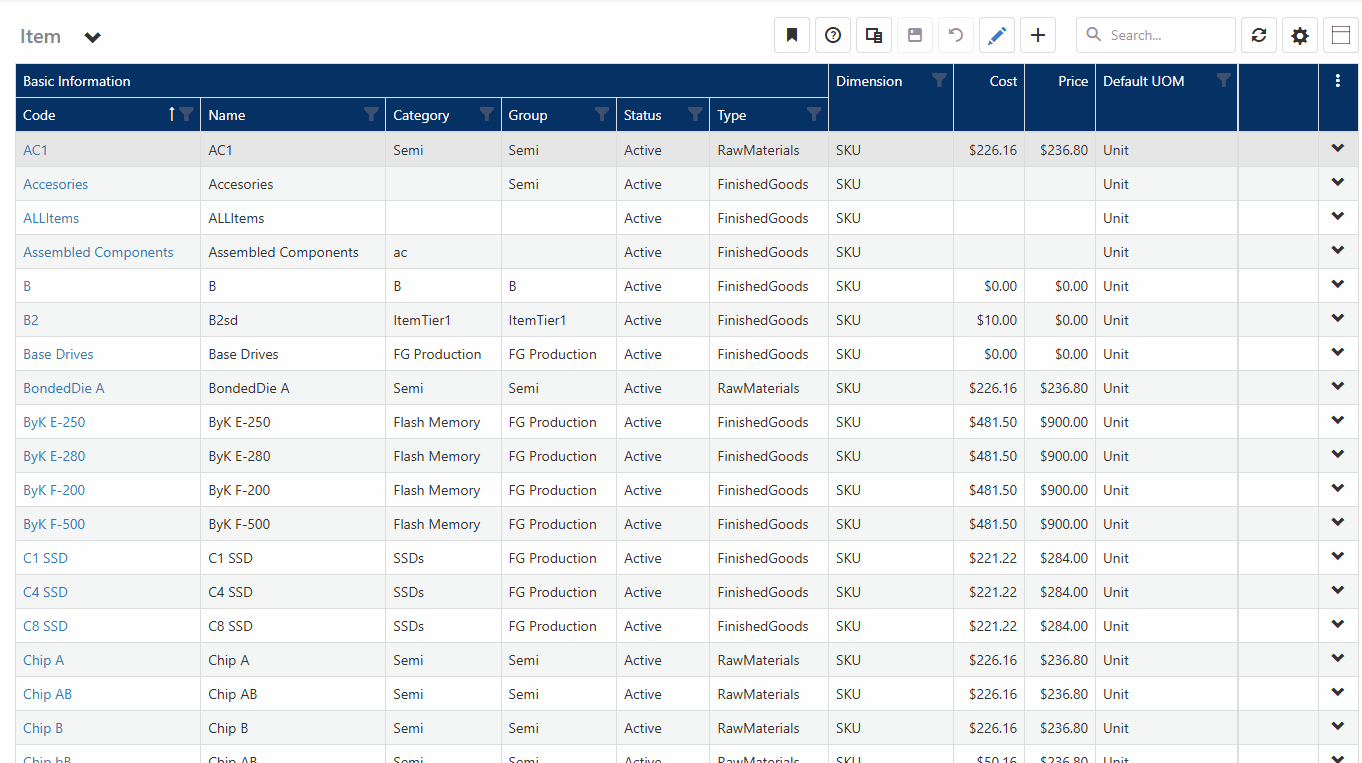Add a new item with plus icon
This screenshot has height=763, width=1362.
point(1037,36)
